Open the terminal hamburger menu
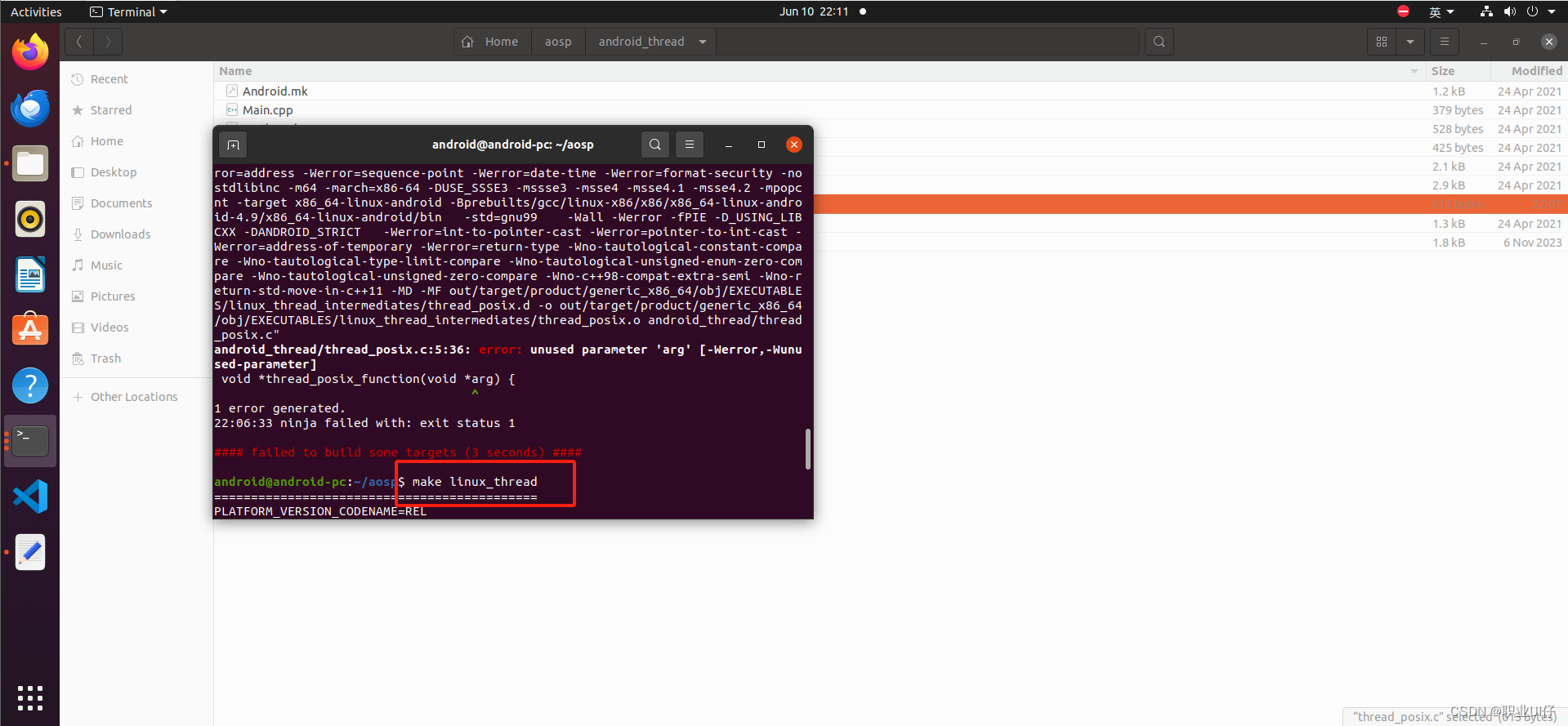 [690, 145]
